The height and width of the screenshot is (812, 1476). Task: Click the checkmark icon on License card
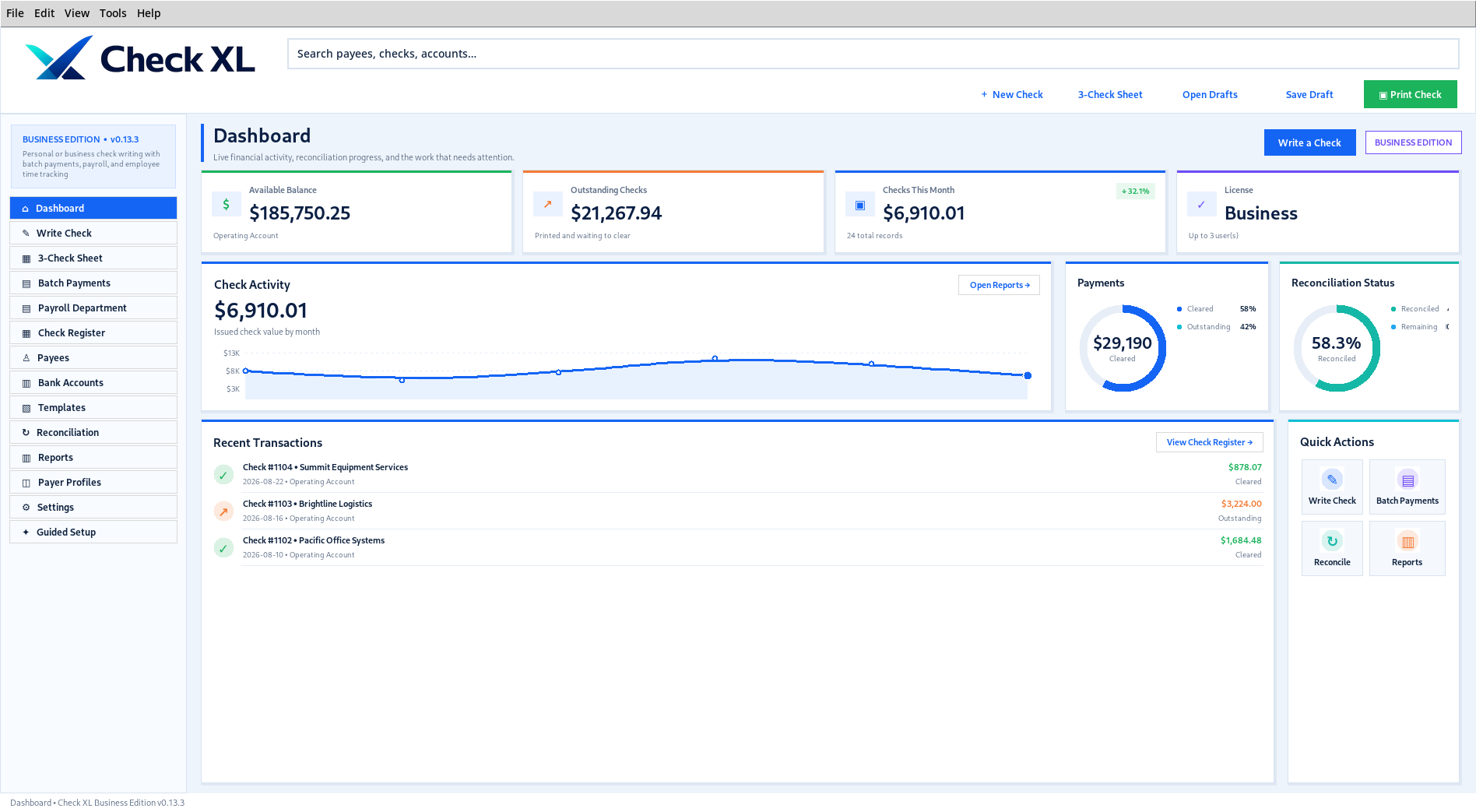(1202, 204)
